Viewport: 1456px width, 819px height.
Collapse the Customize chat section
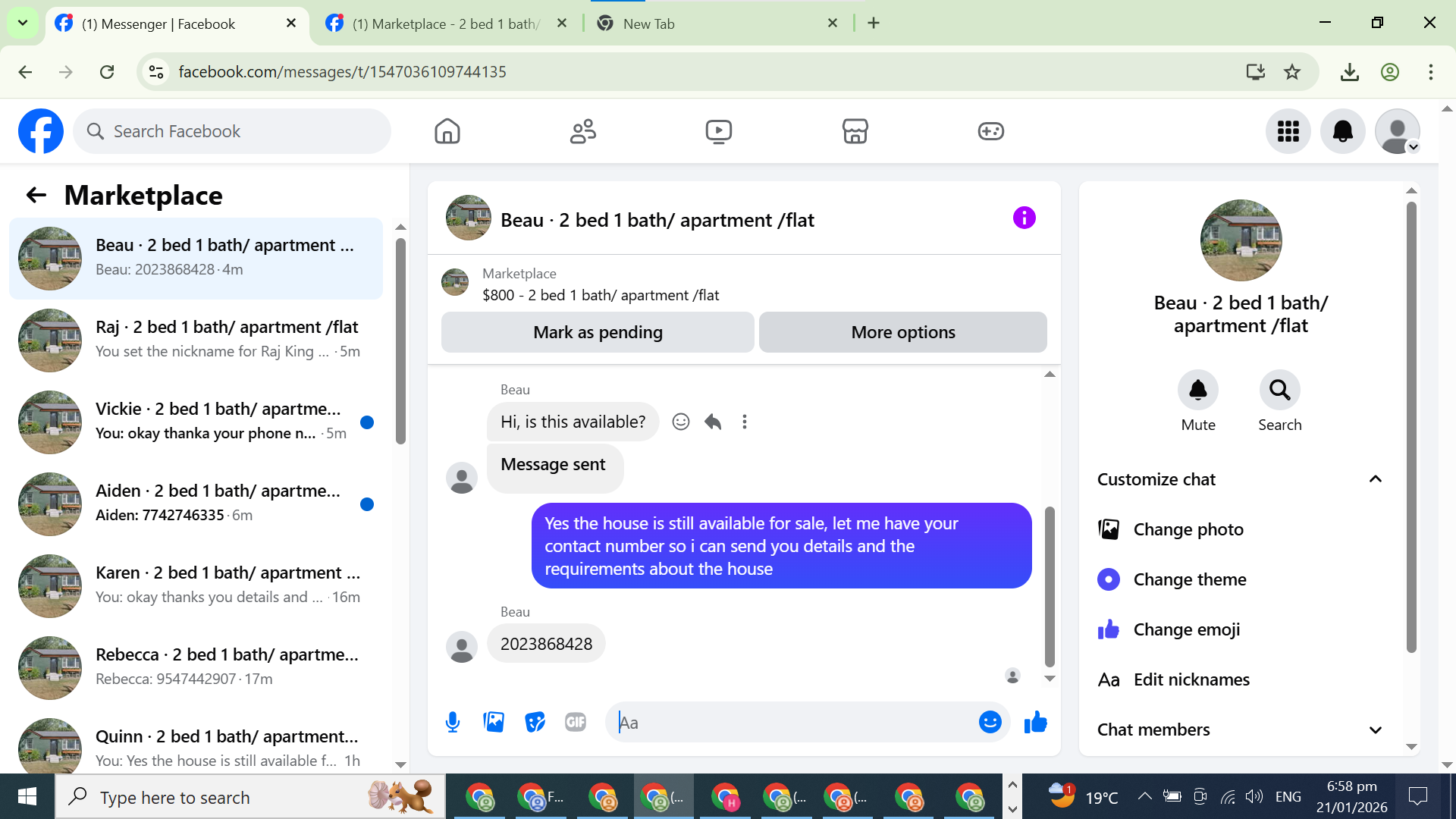pos(1375,479)
